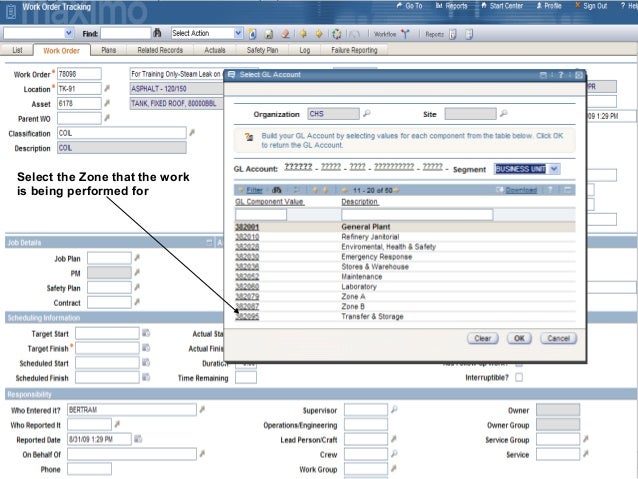Click the Download link in table header
638x479 pixels.
520,189
